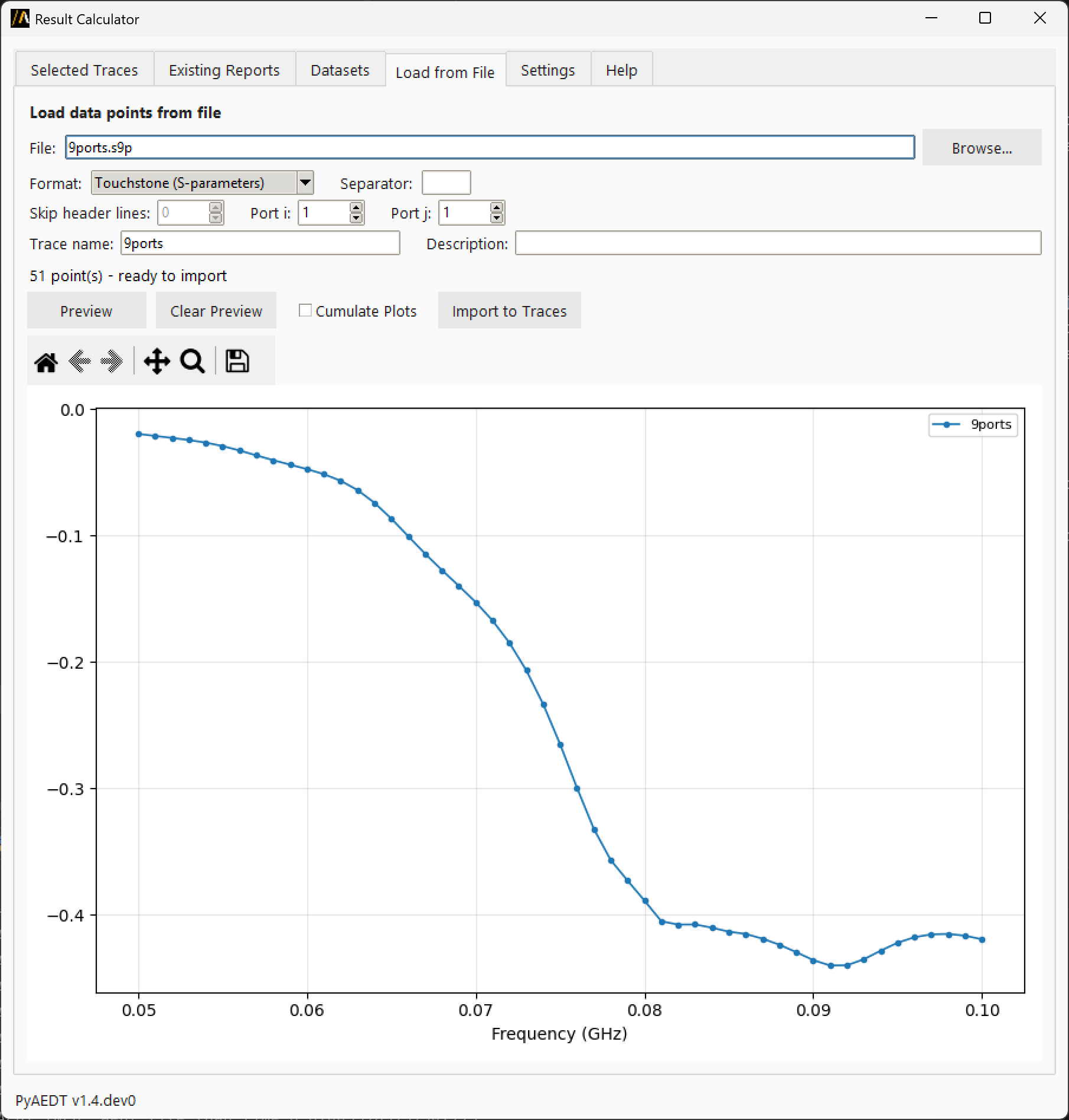The width and height of the screenshot is (1069, 1120).
Task: Close the Result Calculator window
Action: (1040, 18)
